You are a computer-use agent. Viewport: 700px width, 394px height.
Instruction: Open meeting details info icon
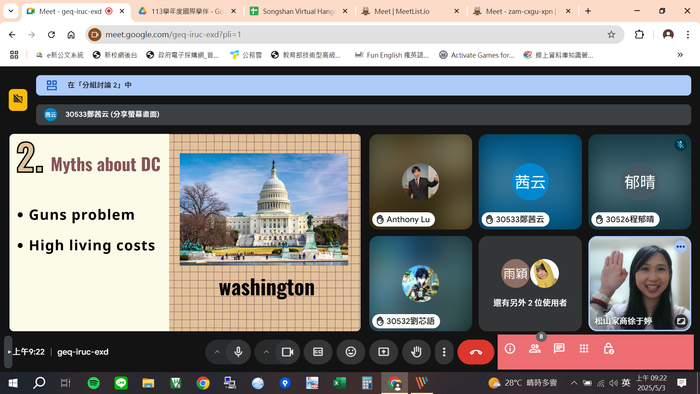[x=510, y=348]
